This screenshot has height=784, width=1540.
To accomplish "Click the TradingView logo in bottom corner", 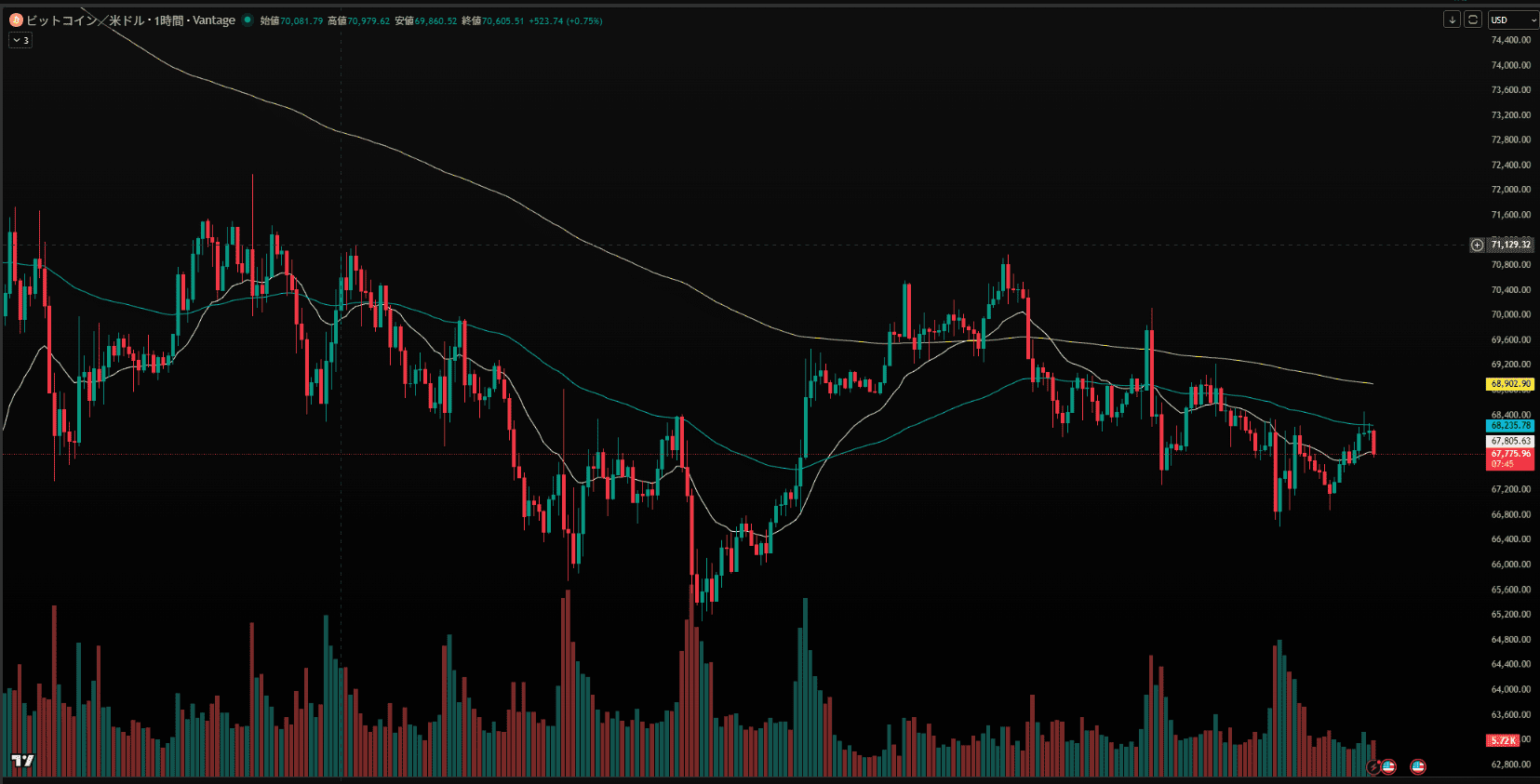I will tap(22, 761).
